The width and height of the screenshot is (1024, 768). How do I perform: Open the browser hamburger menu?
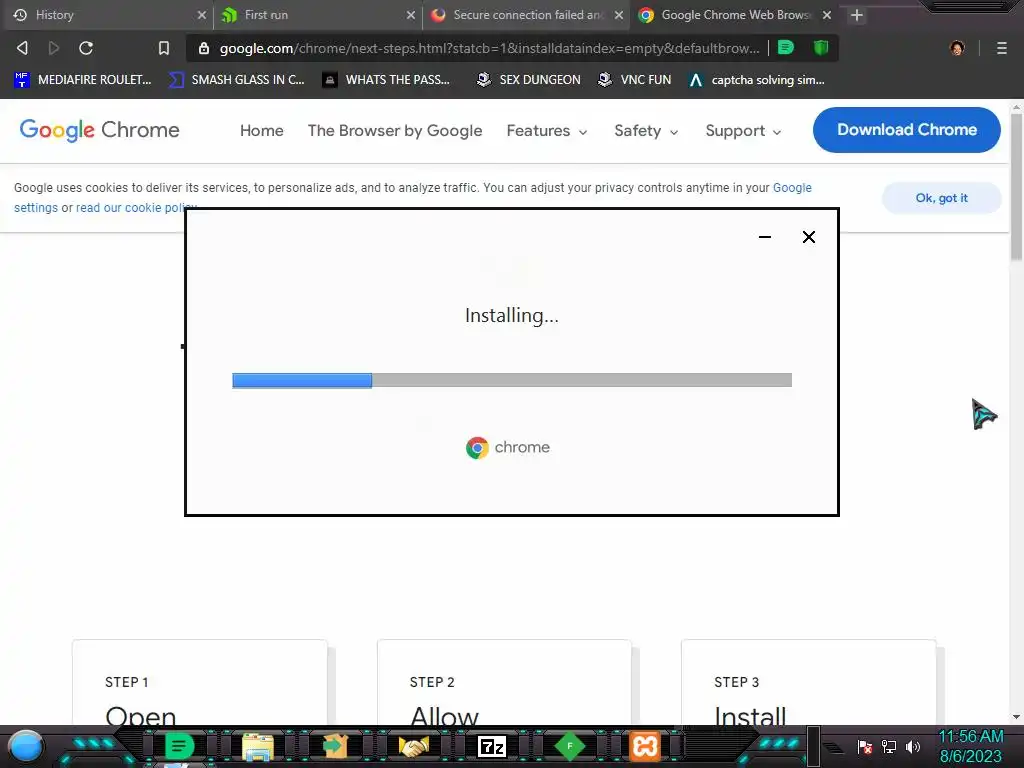(x=1002, y=48)
